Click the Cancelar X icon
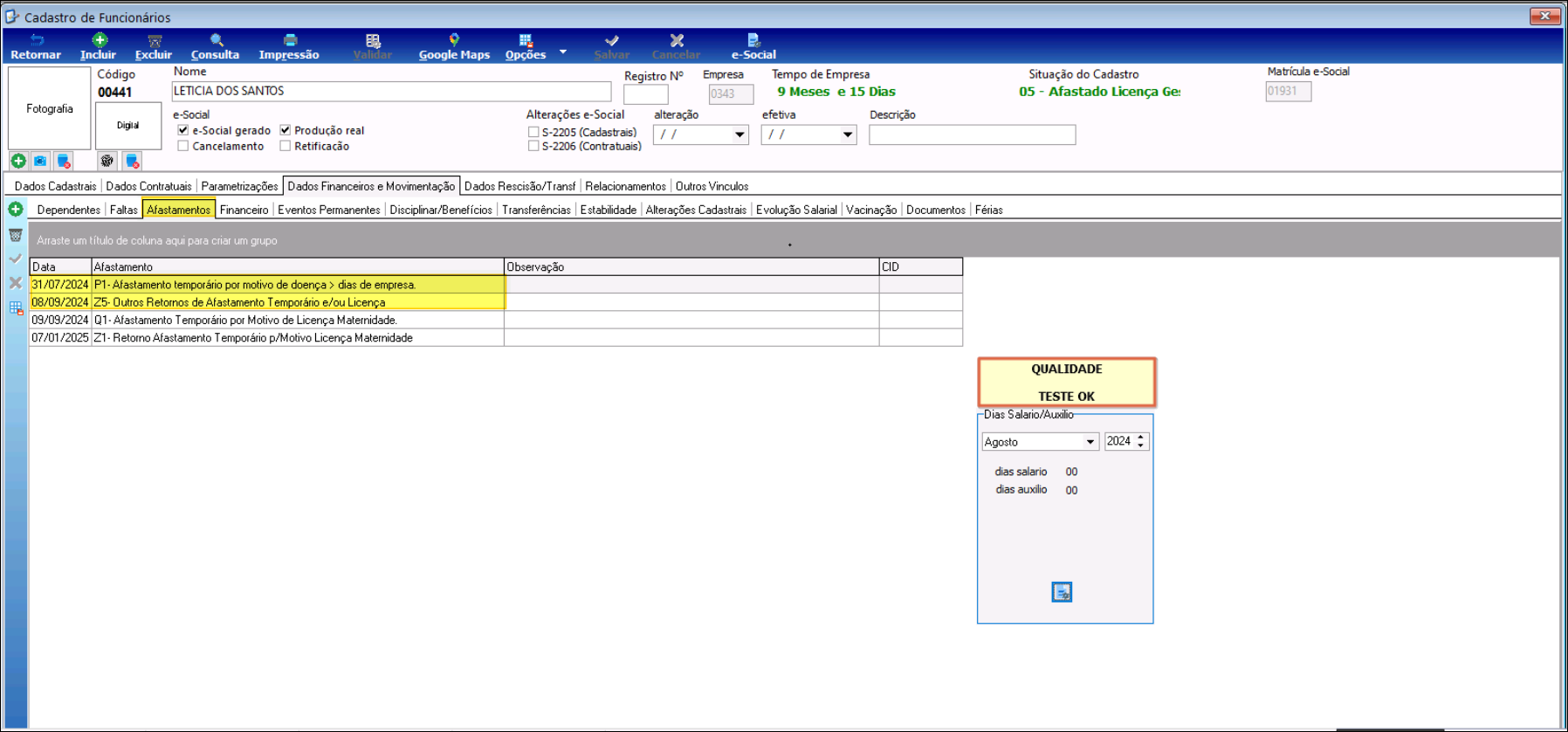 677,40
